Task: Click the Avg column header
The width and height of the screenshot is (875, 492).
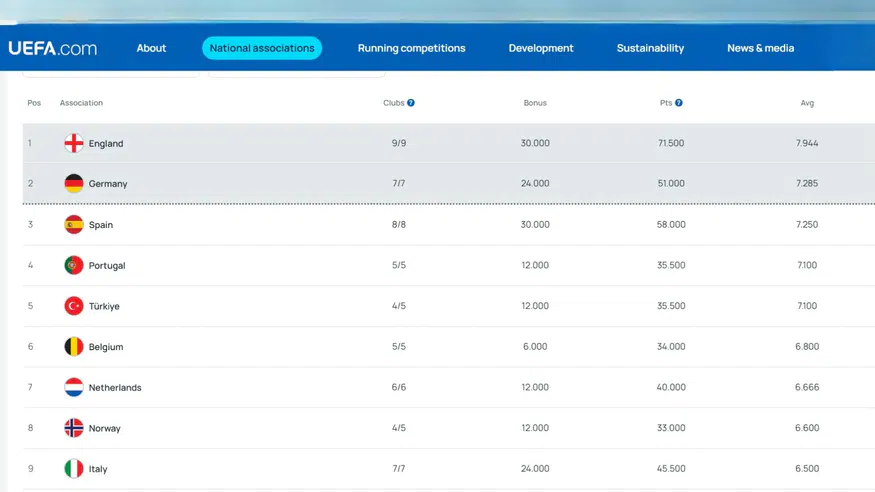Action: 807,103
